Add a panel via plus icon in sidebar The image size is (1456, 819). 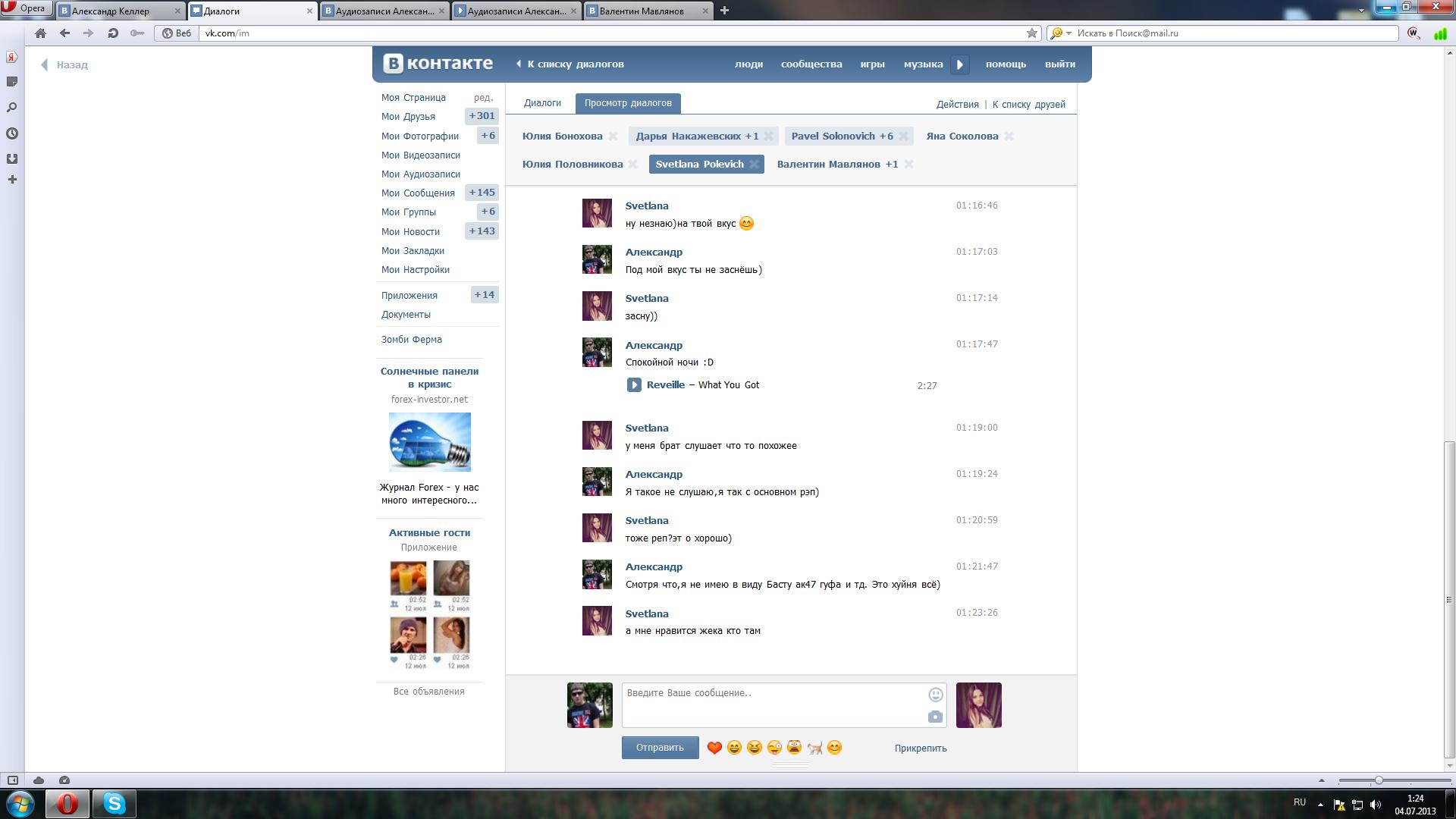coord(12,180)
